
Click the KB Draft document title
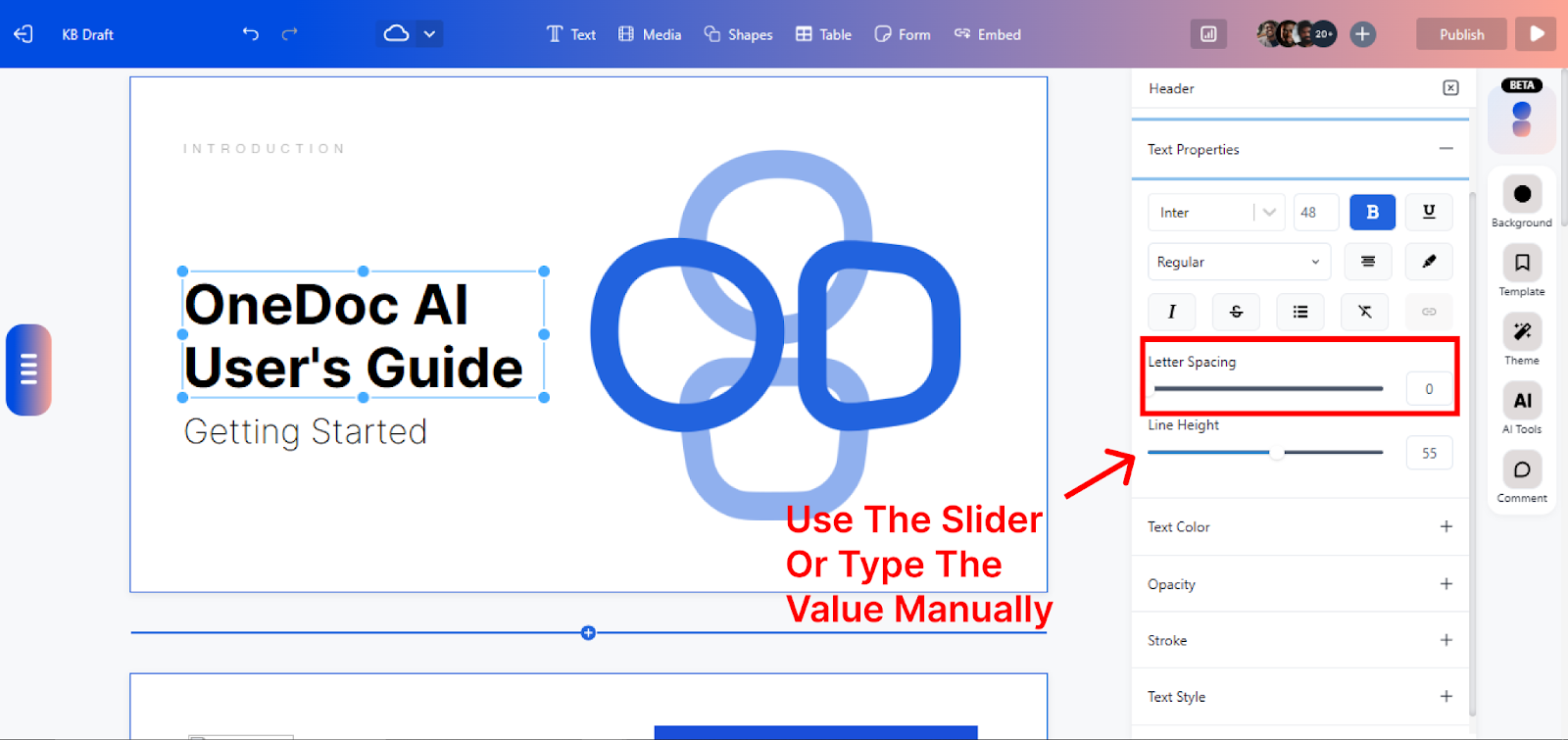coord(87,34)
